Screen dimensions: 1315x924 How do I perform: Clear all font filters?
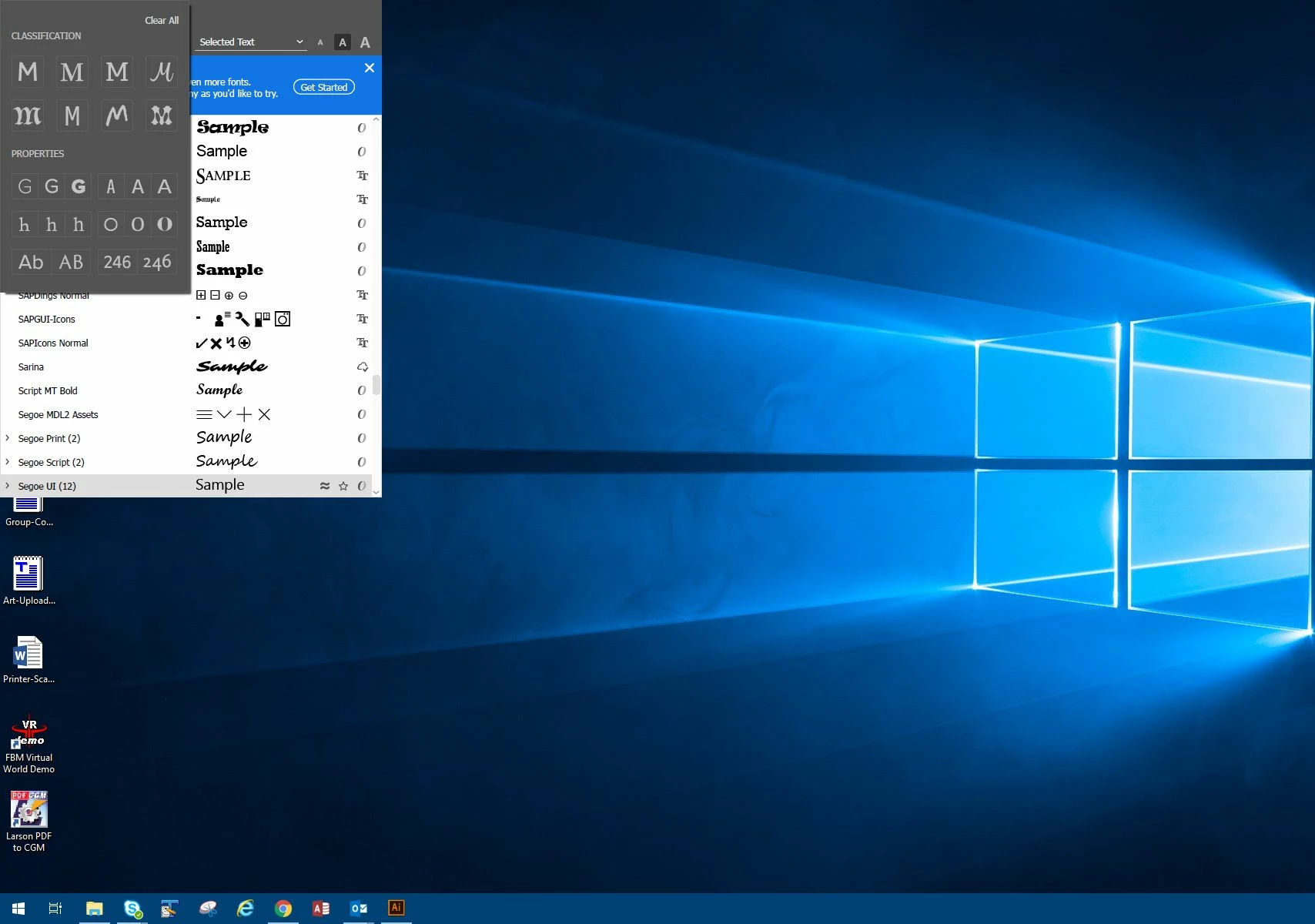tap(162, 21)
